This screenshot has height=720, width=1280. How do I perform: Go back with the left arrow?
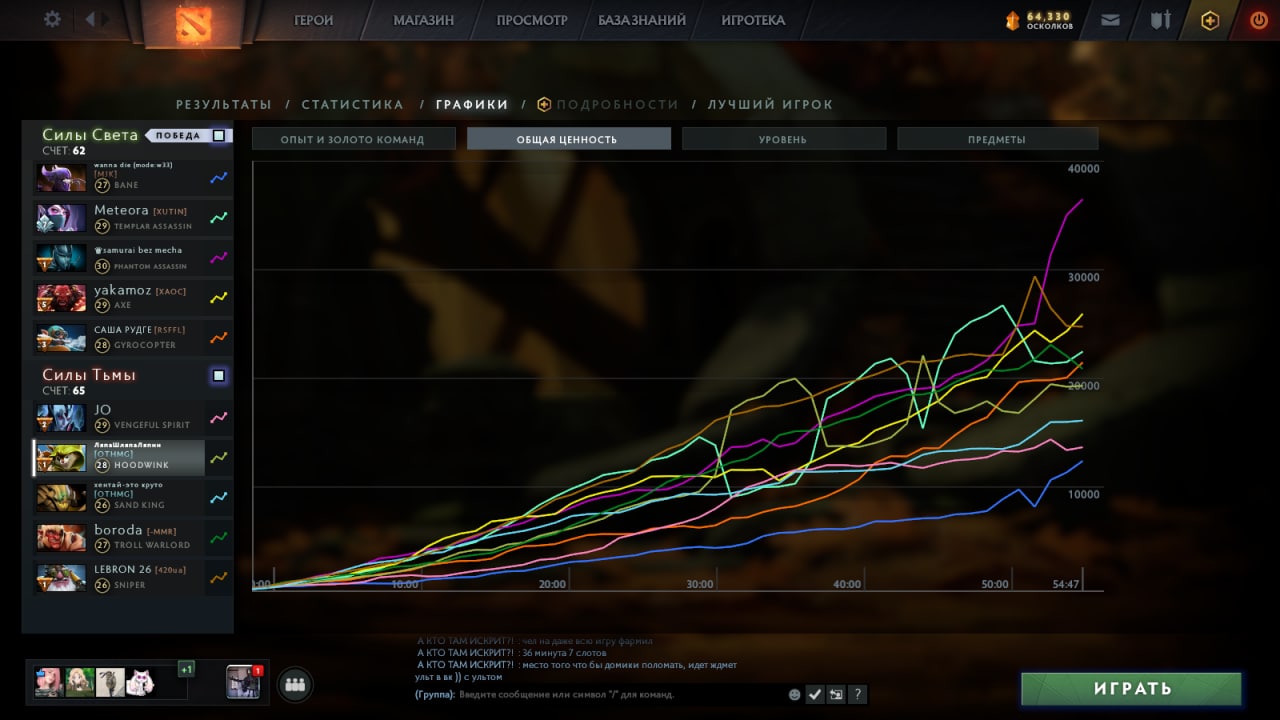(91, 19)
